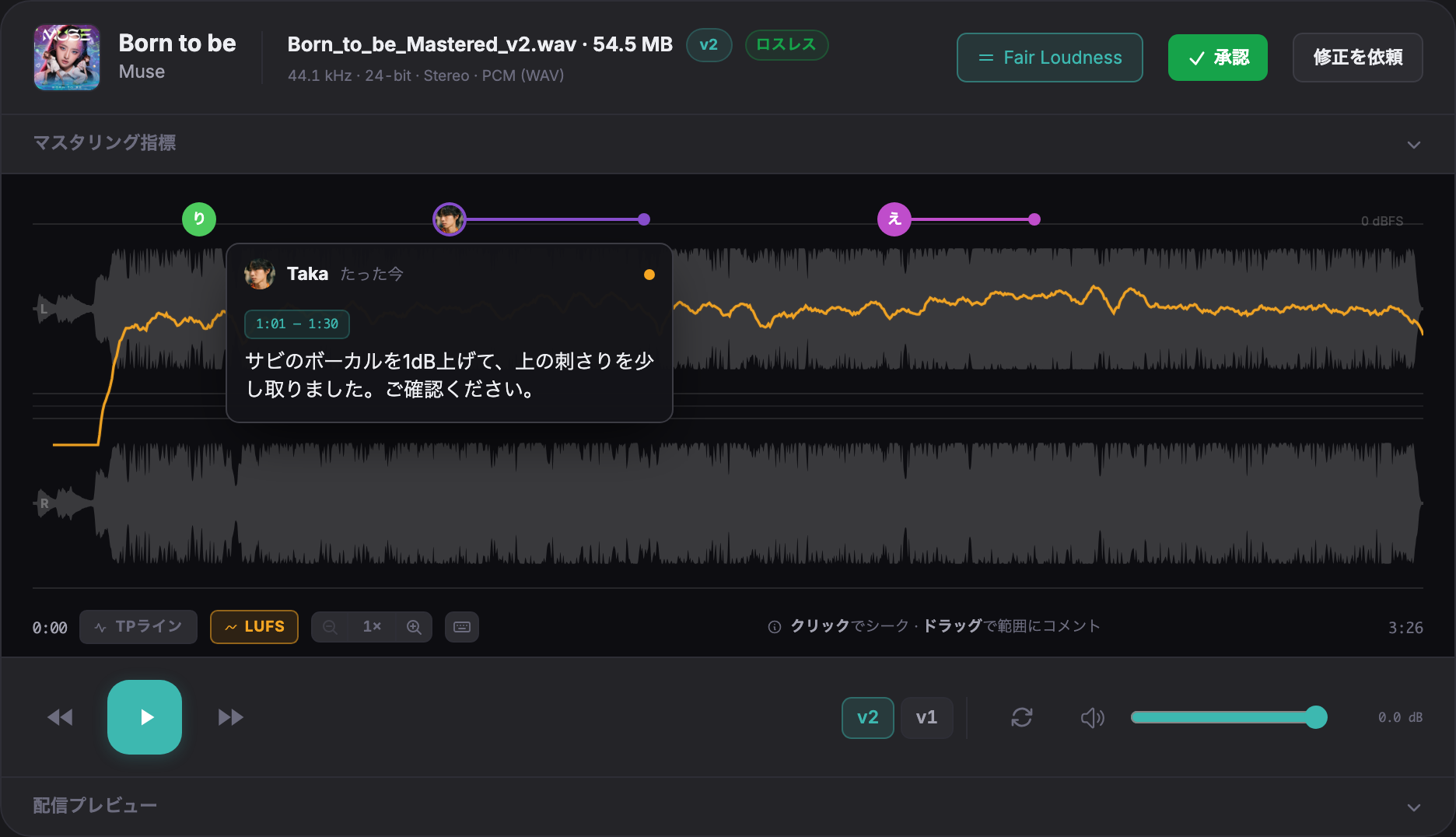
Task: Click the ロスレス badge
Action: [786, 45]
